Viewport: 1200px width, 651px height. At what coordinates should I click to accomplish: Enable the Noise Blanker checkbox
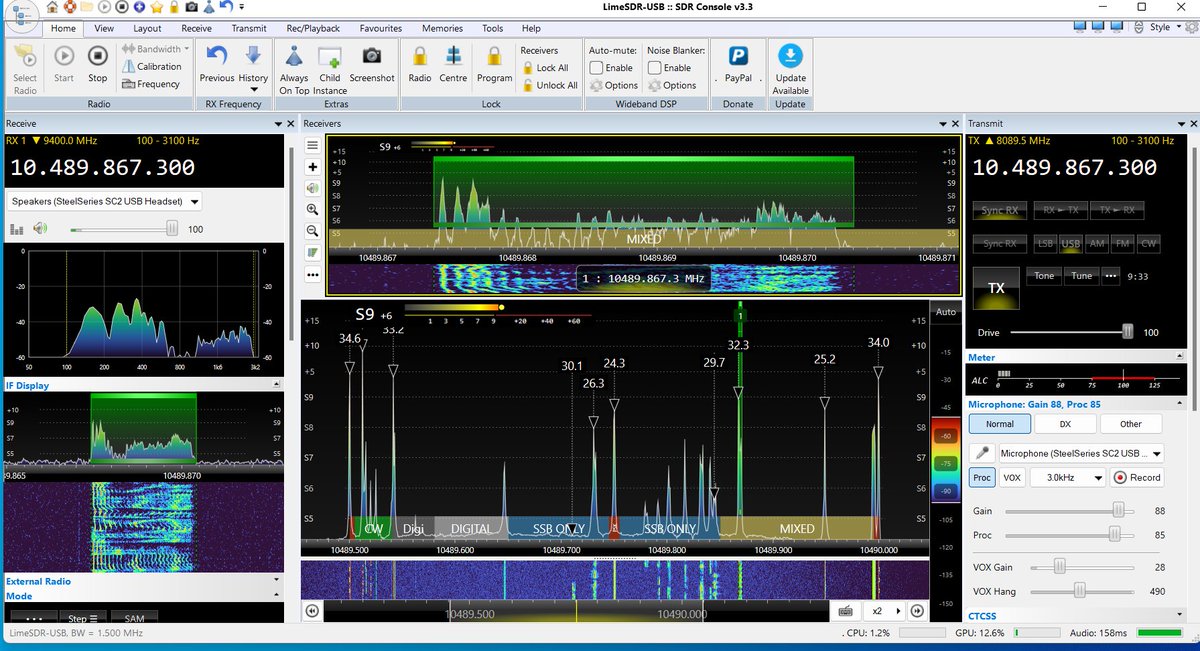(x=655, y=68)
